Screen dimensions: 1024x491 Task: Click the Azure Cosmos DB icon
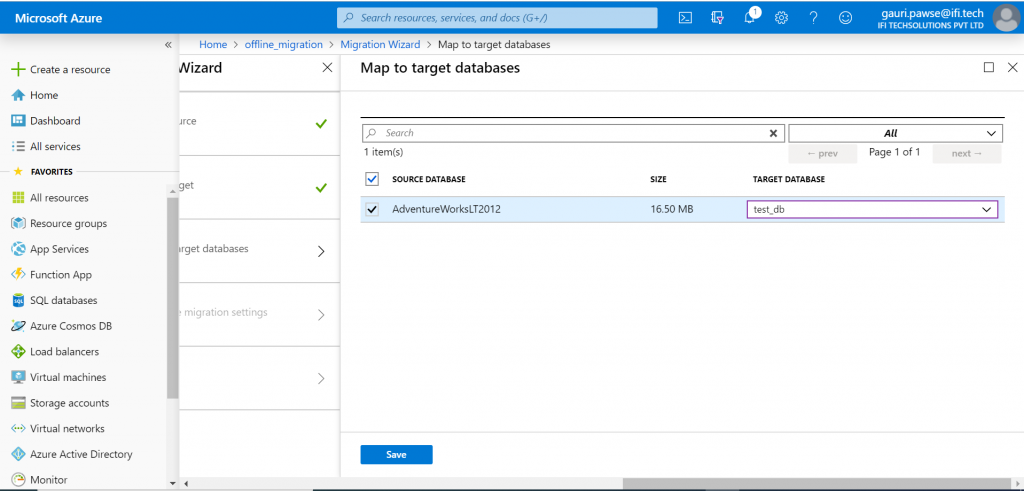18,326
